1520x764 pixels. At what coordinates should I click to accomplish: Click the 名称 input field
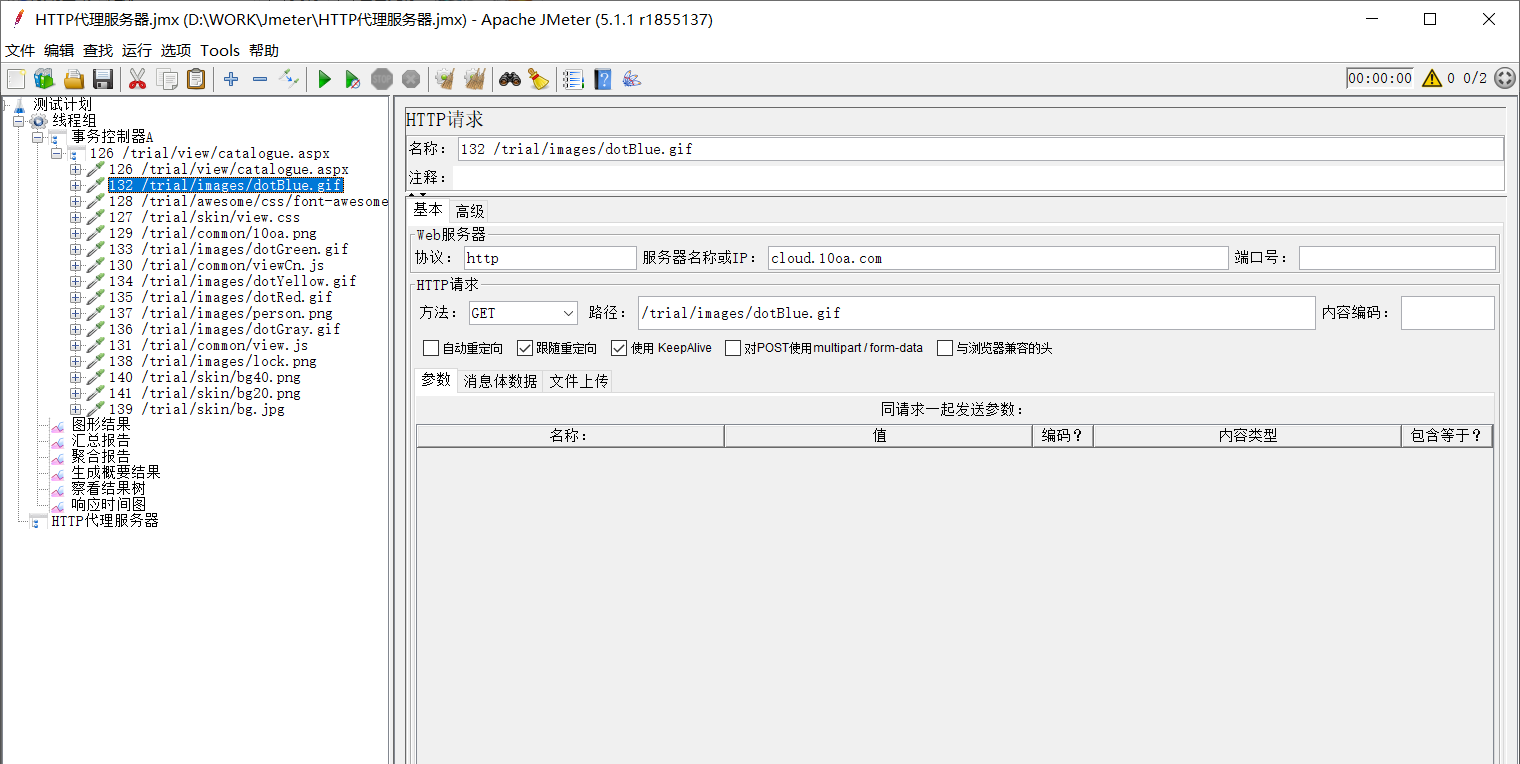click(x=980, y=149)
